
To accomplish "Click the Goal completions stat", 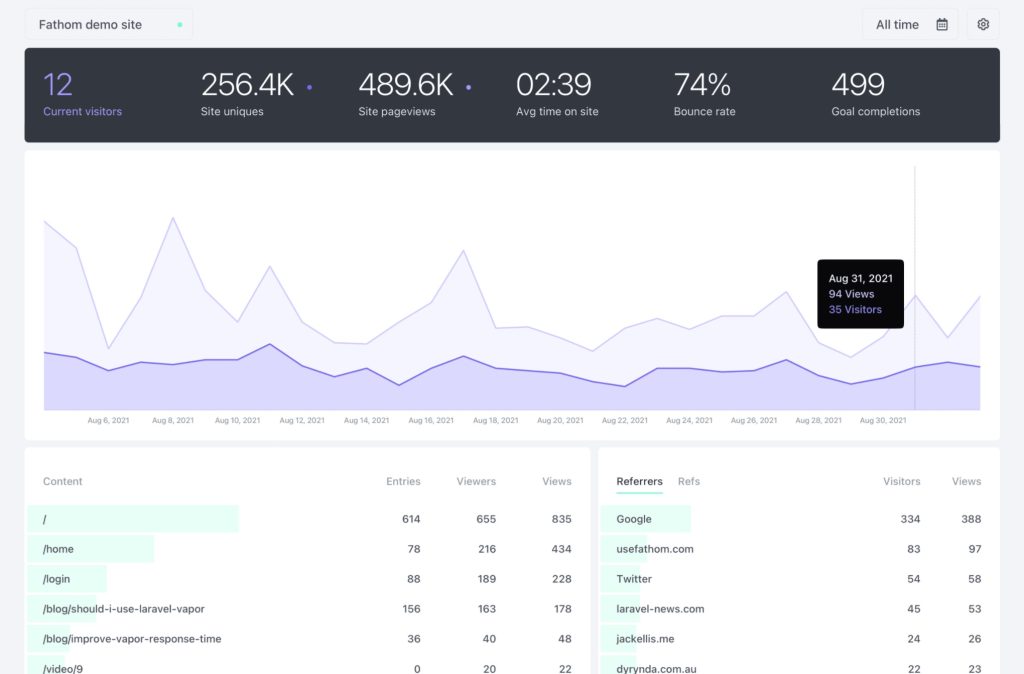I will pyautogui.click(x=875, y=95).
